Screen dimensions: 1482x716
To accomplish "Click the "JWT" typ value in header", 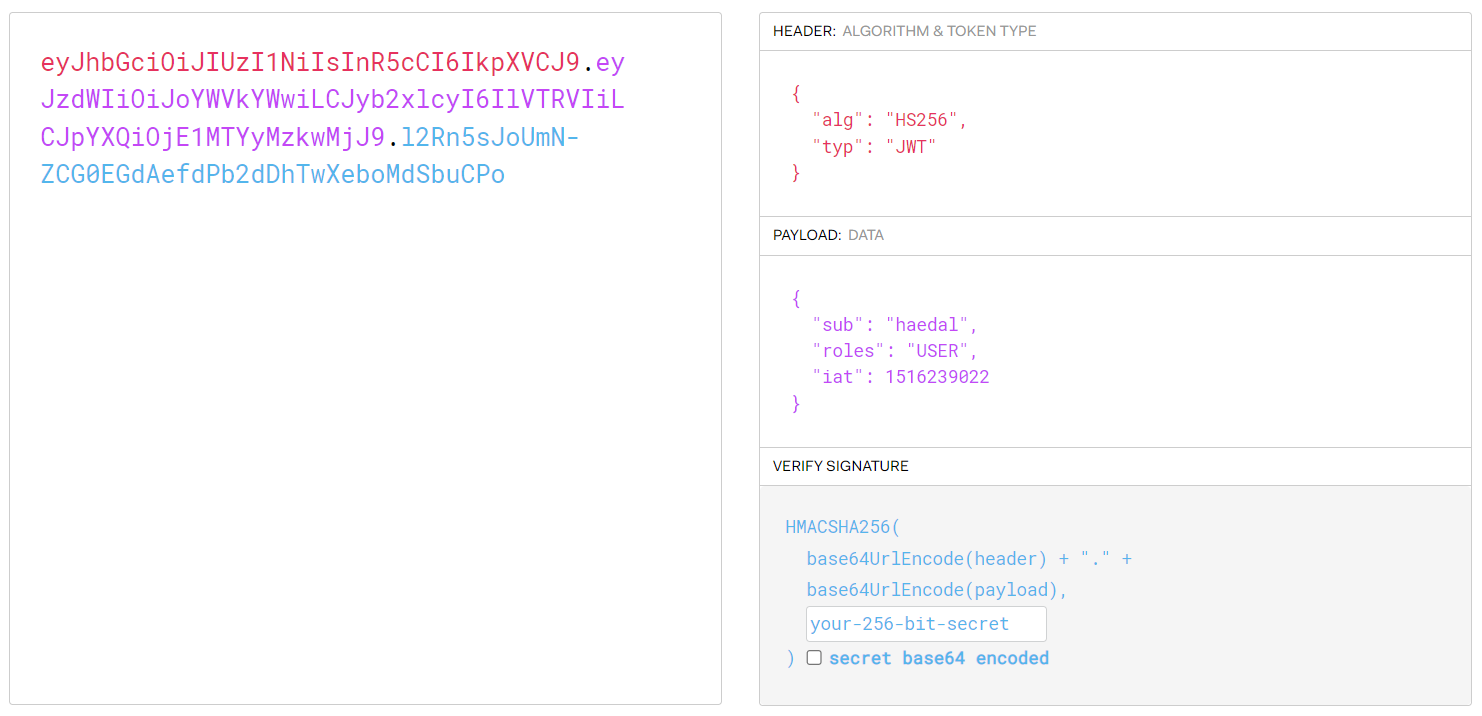I will click(x=909, y=147).
